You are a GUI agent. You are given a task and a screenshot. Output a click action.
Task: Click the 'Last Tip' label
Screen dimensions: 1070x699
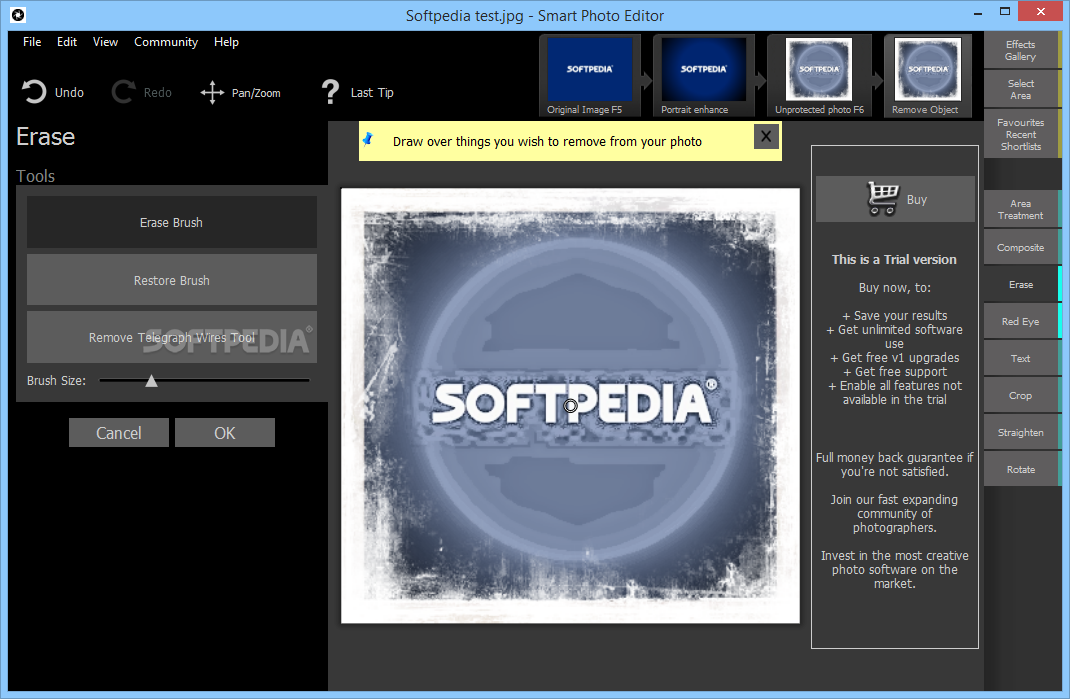click(x=372, y=92)
